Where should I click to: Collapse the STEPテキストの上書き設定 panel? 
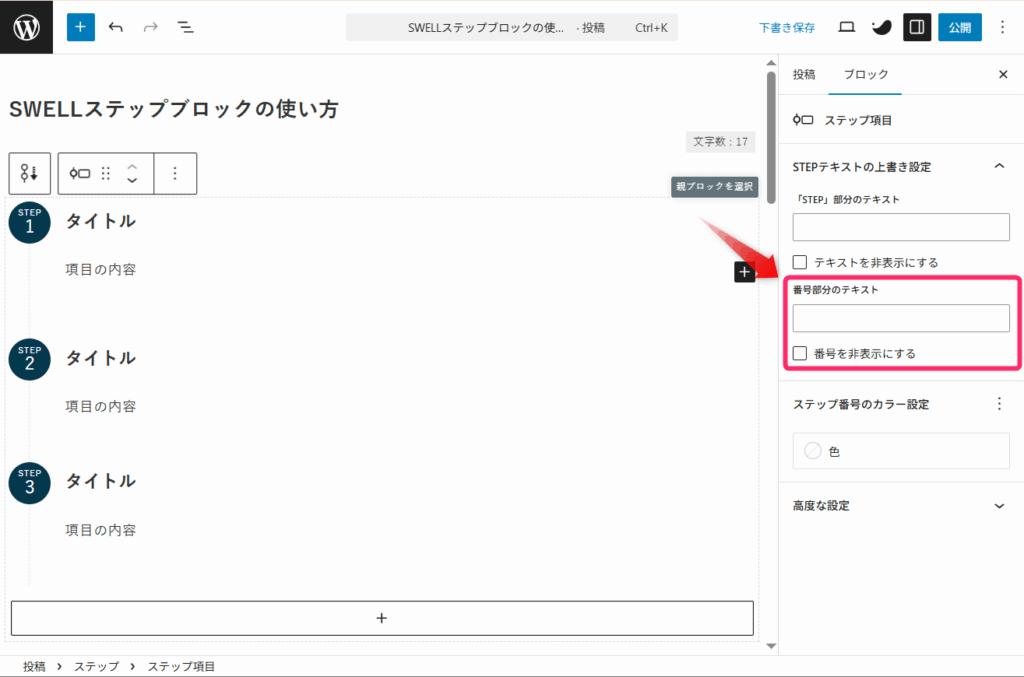998,166
